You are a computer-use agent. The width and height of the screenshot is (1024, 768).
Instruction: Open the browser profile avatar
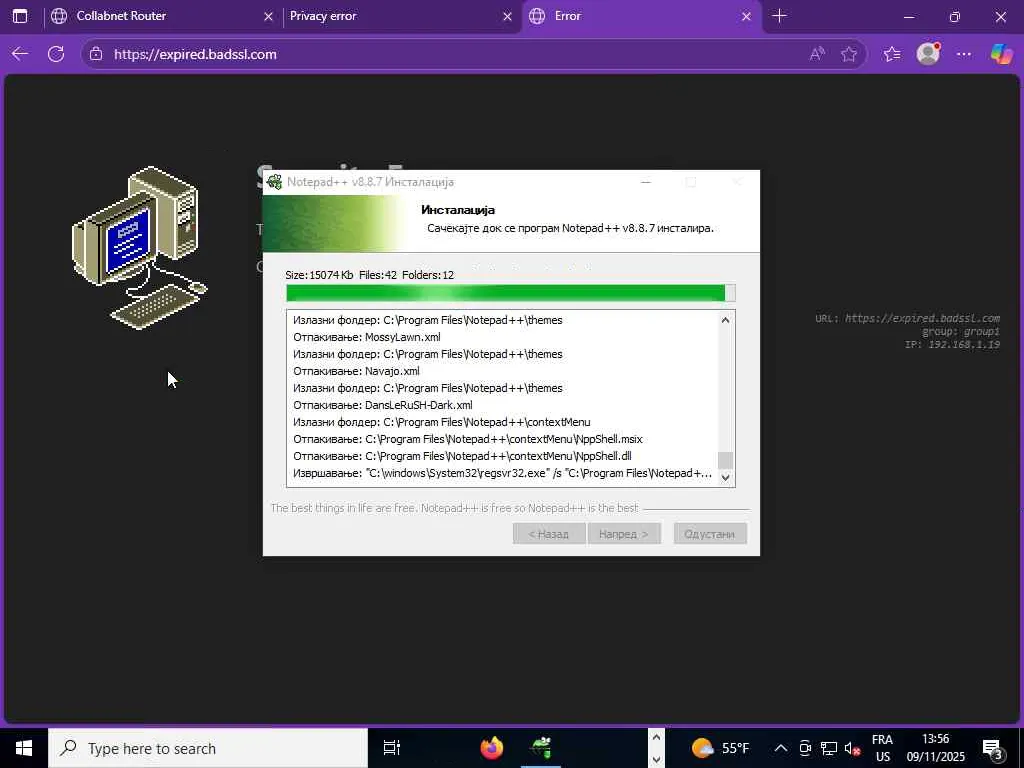928,54
